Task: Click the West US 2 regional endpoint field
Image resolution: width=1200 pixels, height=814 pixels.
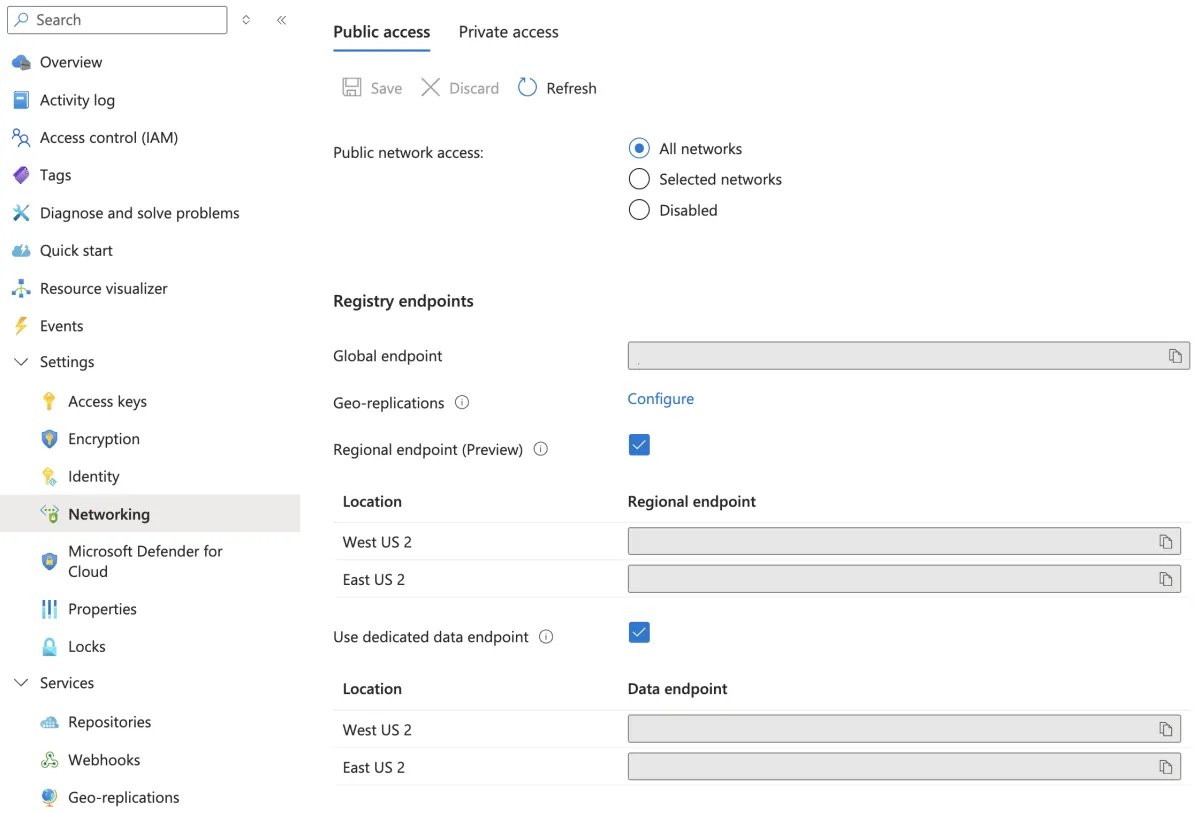Action: (904, 542)
